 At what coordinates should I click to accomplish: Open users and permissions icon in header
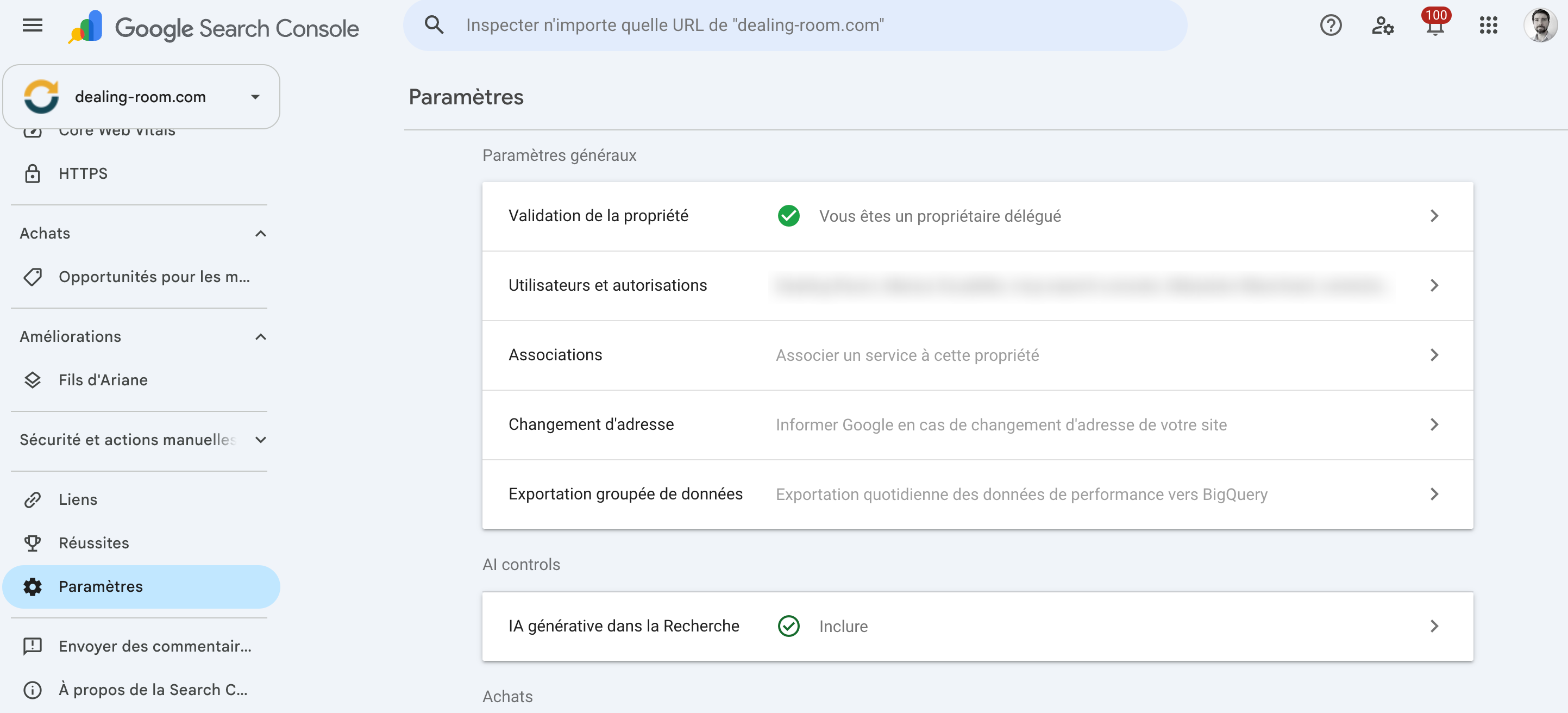point(1382,26)
